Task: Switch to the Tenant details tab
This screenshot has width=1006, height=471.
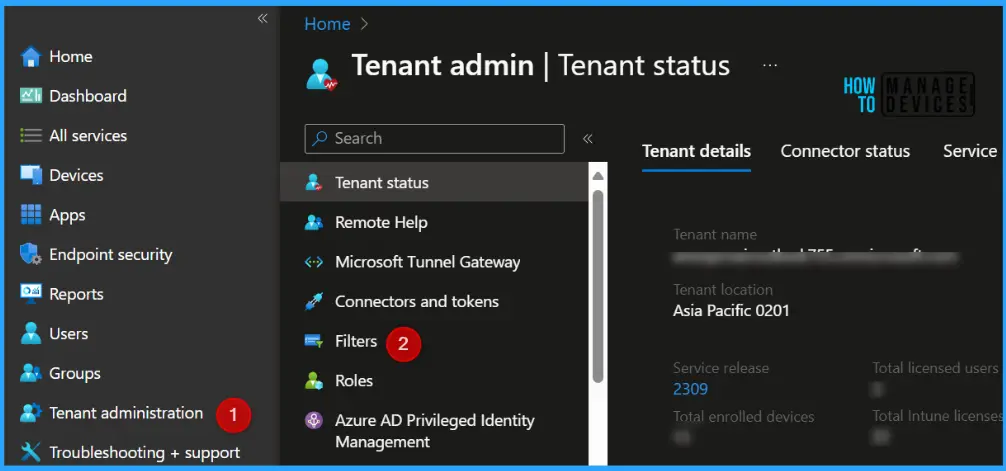Action: click(x=696, y=151)
